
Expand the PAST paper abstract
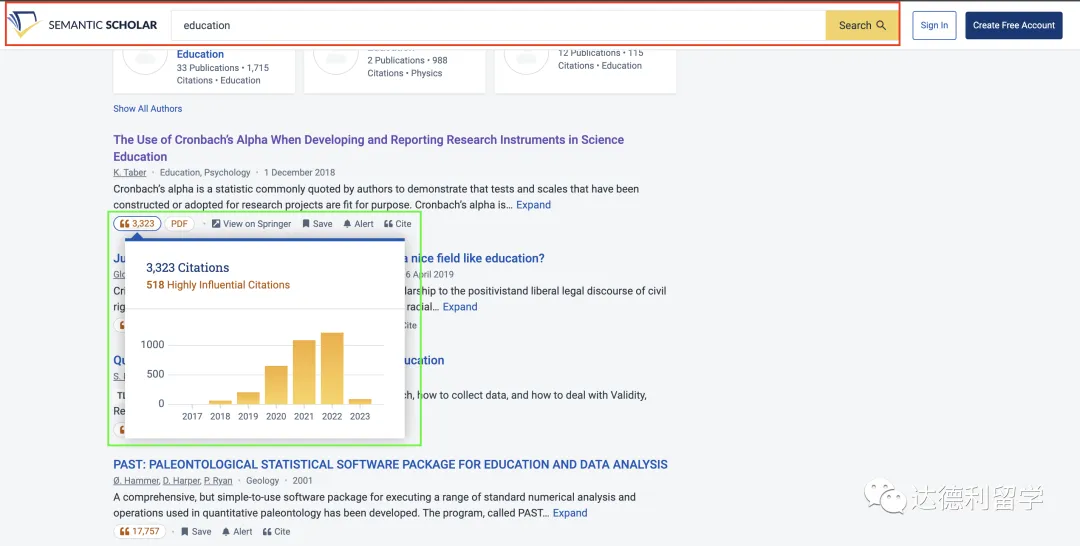[x=570, y=513]
